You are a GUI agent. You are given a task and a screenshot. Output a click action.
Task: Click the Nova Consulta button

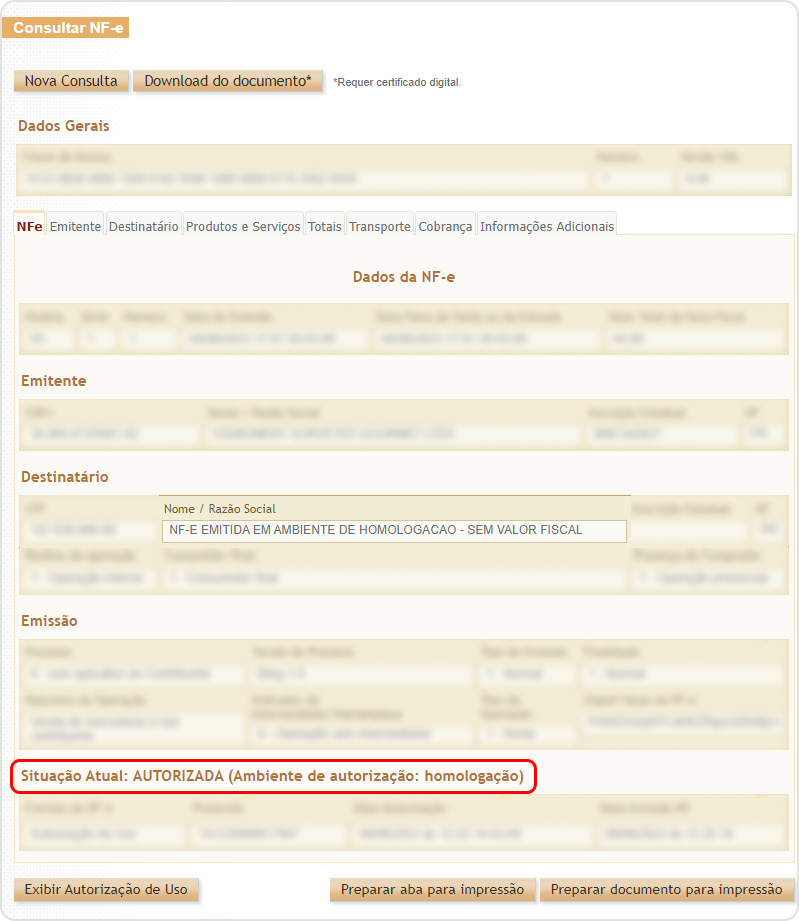coord(71,81)
